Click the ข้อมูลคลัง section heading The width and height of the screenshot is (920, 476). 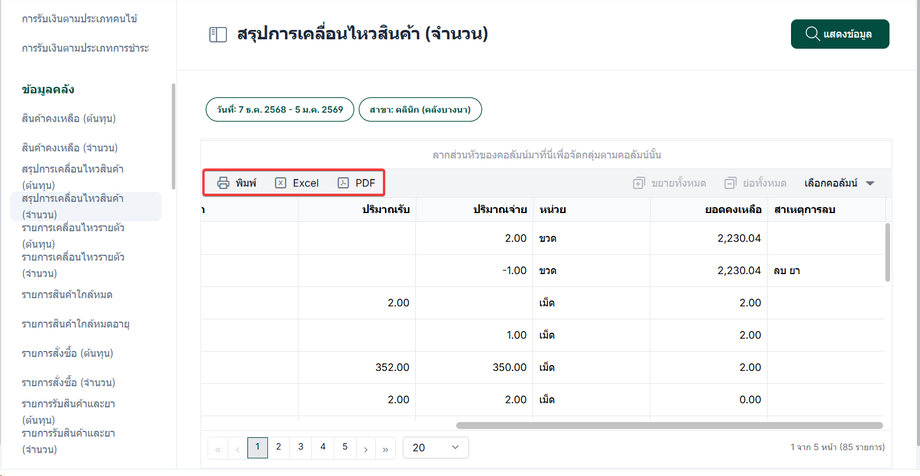point(48,90)
